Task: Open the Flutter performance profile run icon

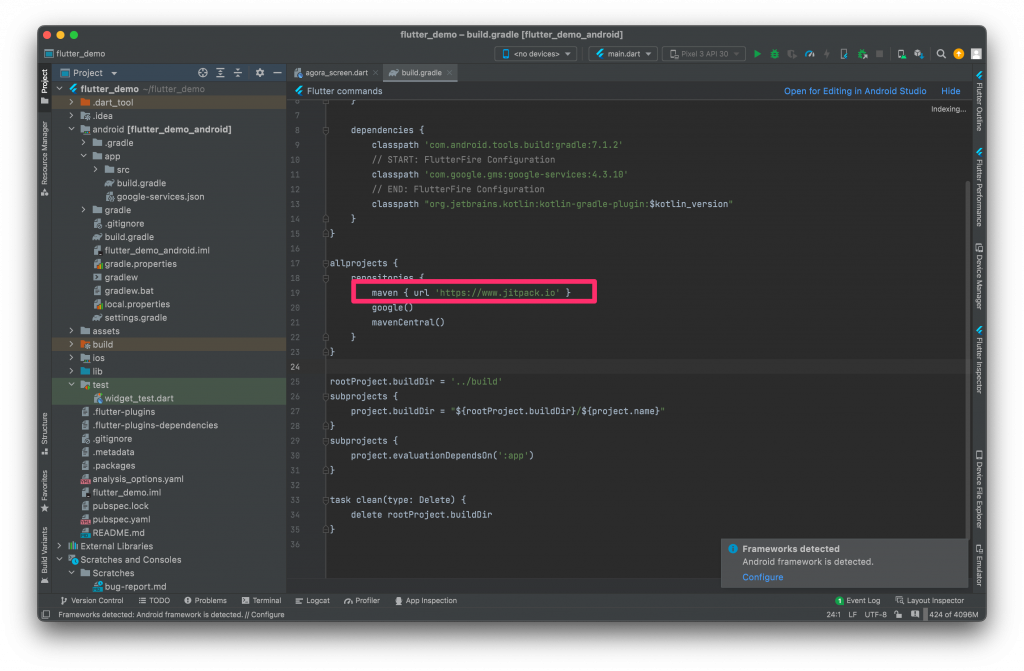Action: (810, 54)
